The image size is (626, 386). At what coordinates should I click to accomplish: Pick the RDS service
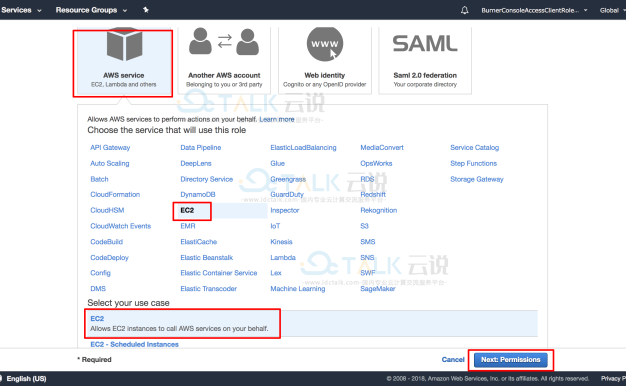[367, 179]
